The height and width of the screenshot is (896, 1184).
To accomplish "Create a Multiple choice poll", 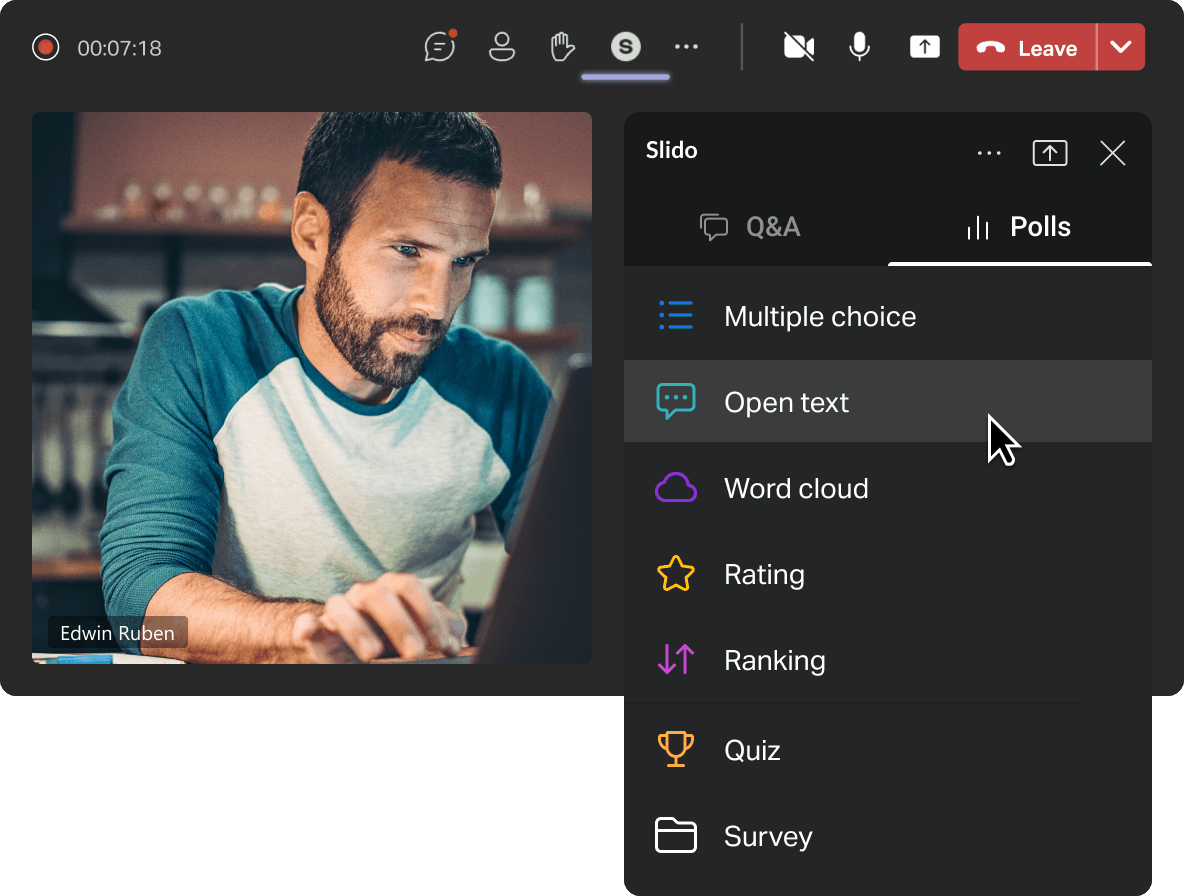I will click(x=820, y=317).
